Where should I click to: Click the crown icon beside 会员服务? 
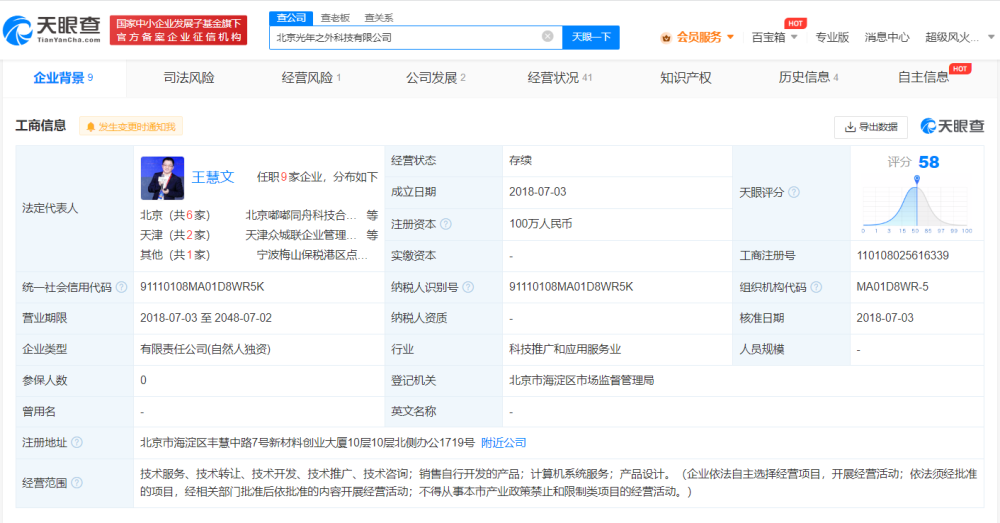tap(666, 38)
